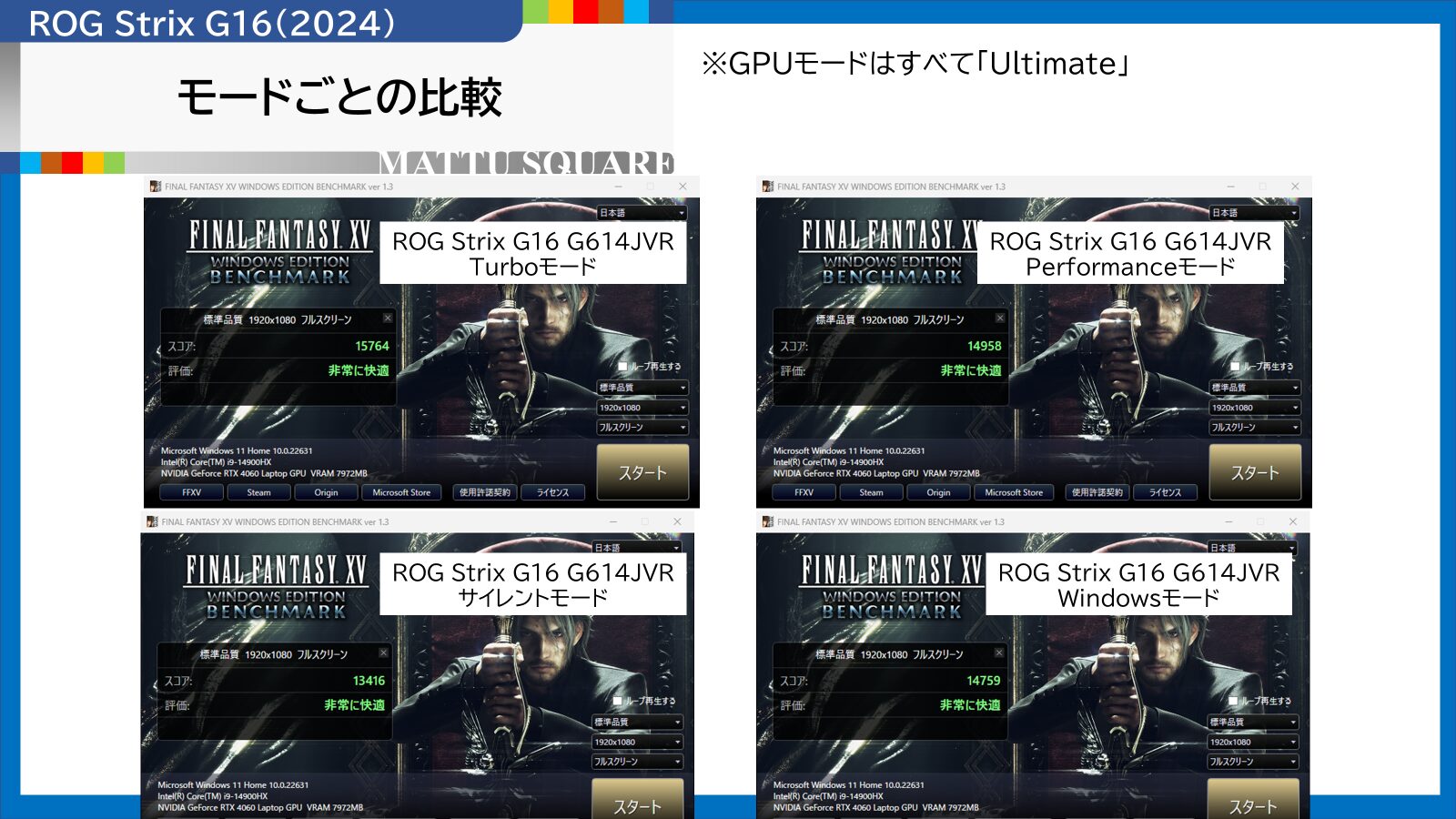Click スタート button in Windows mode window
The height and width of the screenshot is (819, 1456).
point(1253,799)
